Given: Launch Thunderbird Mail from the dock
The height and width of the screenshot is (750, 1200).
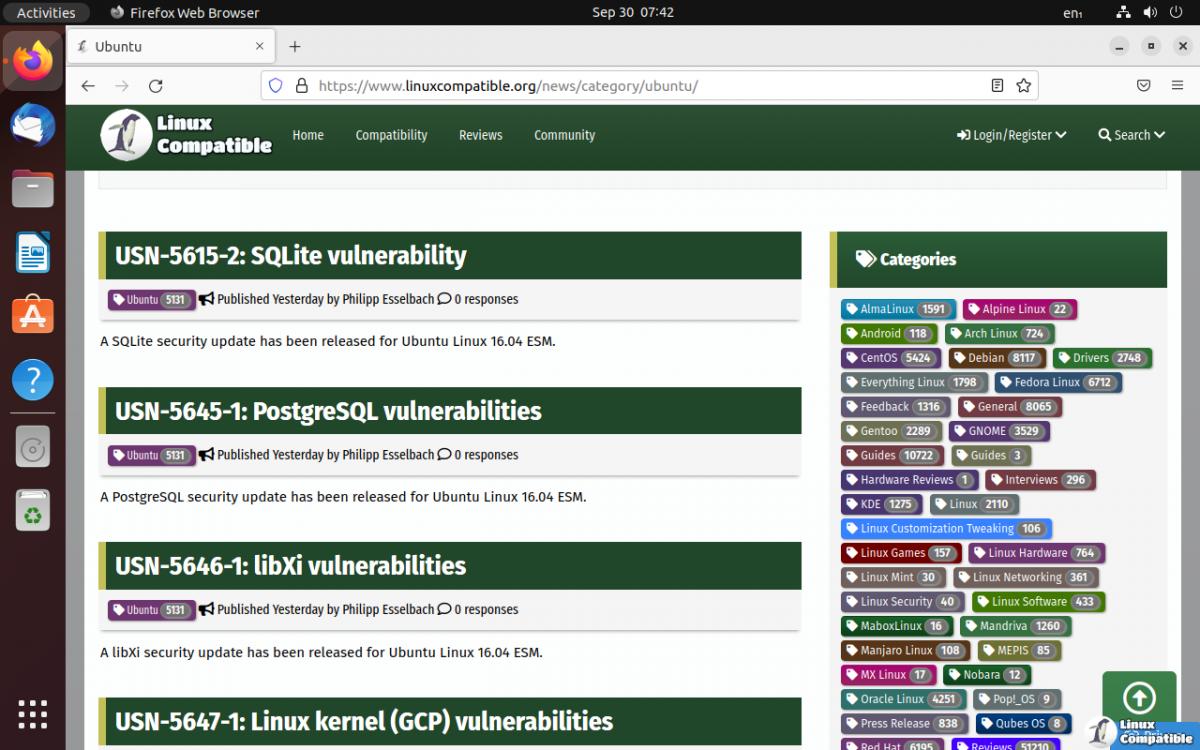Looking at the screenshot, I should 33,125.
